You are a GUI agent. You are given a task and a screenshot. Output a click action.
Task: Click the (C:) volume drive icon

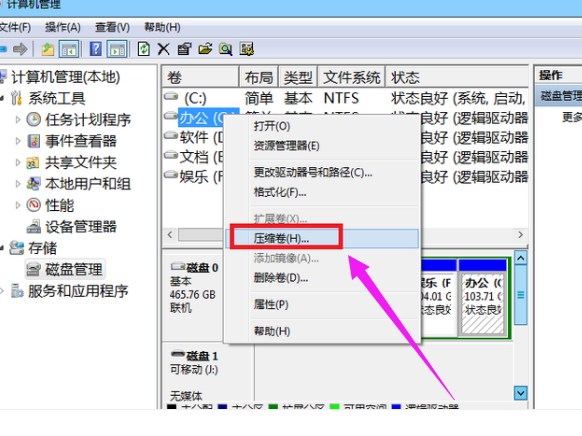[171, 96]
